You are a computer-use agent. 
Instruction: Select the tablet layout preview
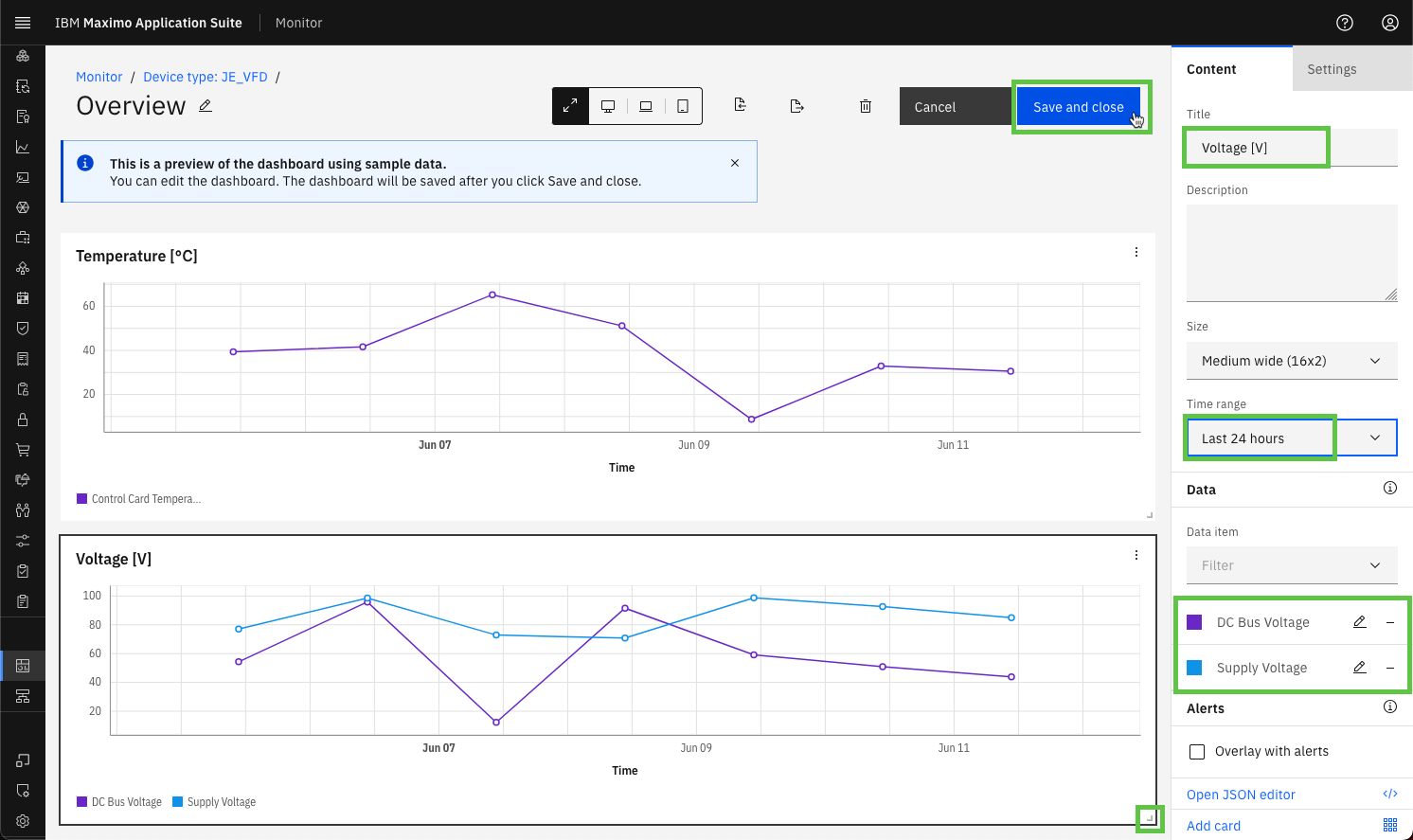pos(683,106)
